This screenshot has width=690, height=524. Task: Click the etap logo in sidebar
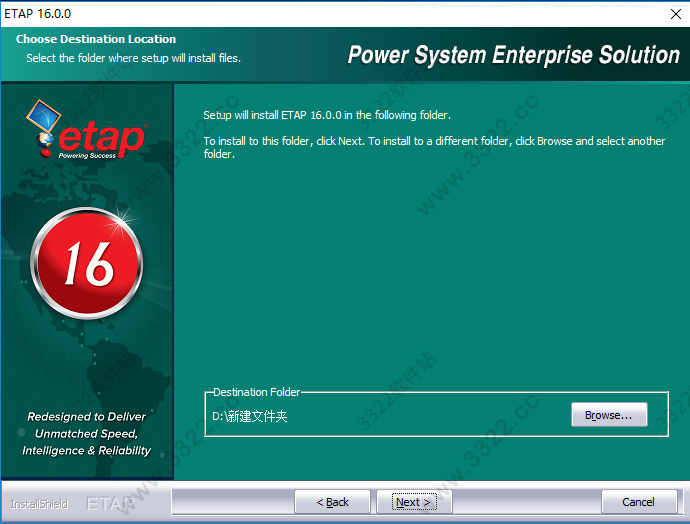pos(86,130)
